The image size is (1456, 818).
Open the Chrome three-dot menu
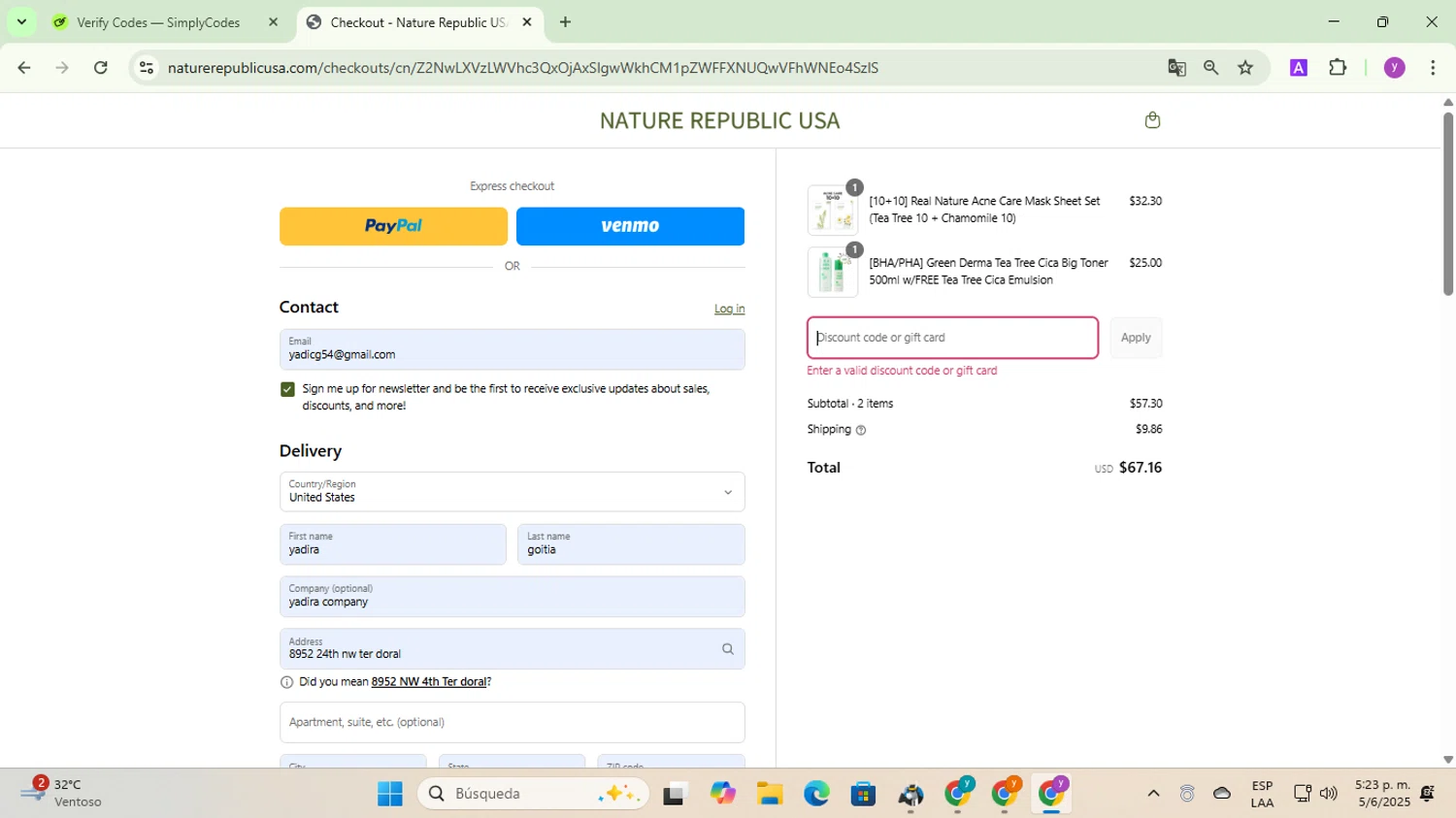pyautogui.click(x=1433, y=68)
